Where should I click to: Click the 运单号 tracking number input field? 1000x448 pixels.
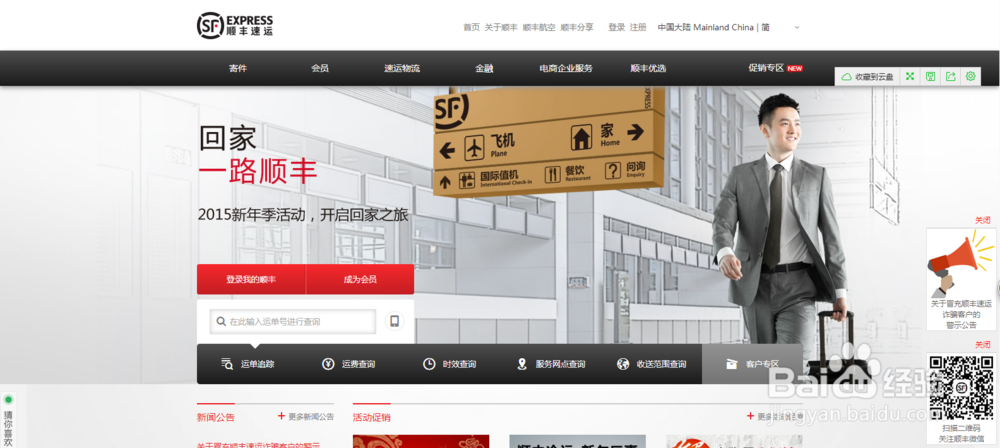[293, 322]
